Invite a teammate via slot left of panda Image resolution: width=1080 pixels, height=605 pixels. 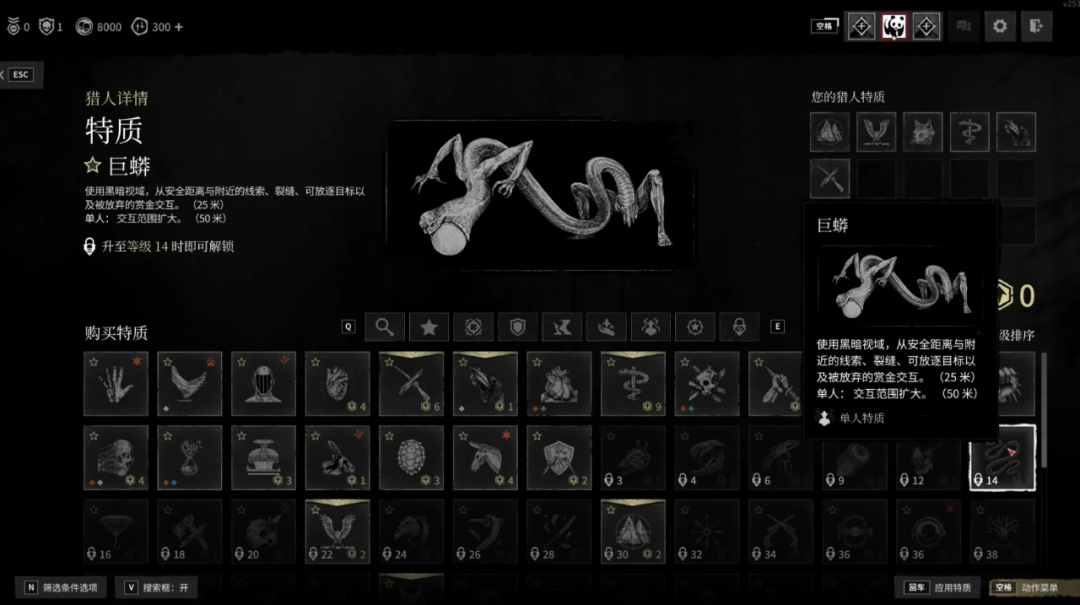click(861, 27)
